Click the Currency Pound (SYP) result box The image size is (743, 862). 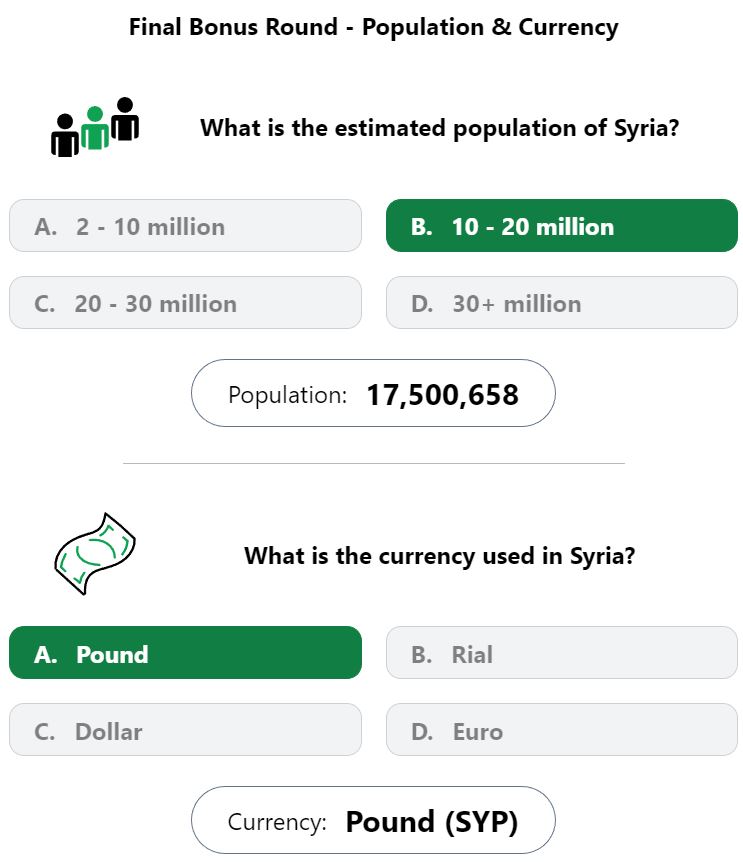pos(373,820)
